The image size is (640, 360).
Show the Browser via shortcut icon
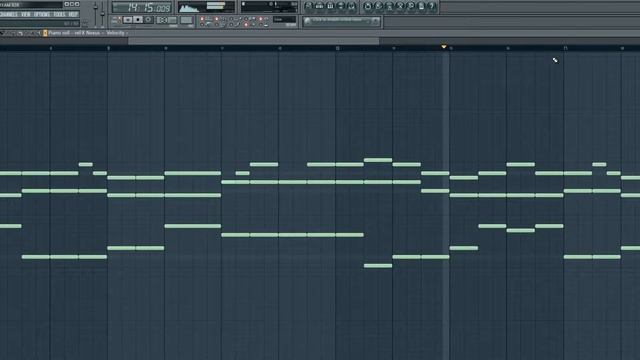[341, 6]
